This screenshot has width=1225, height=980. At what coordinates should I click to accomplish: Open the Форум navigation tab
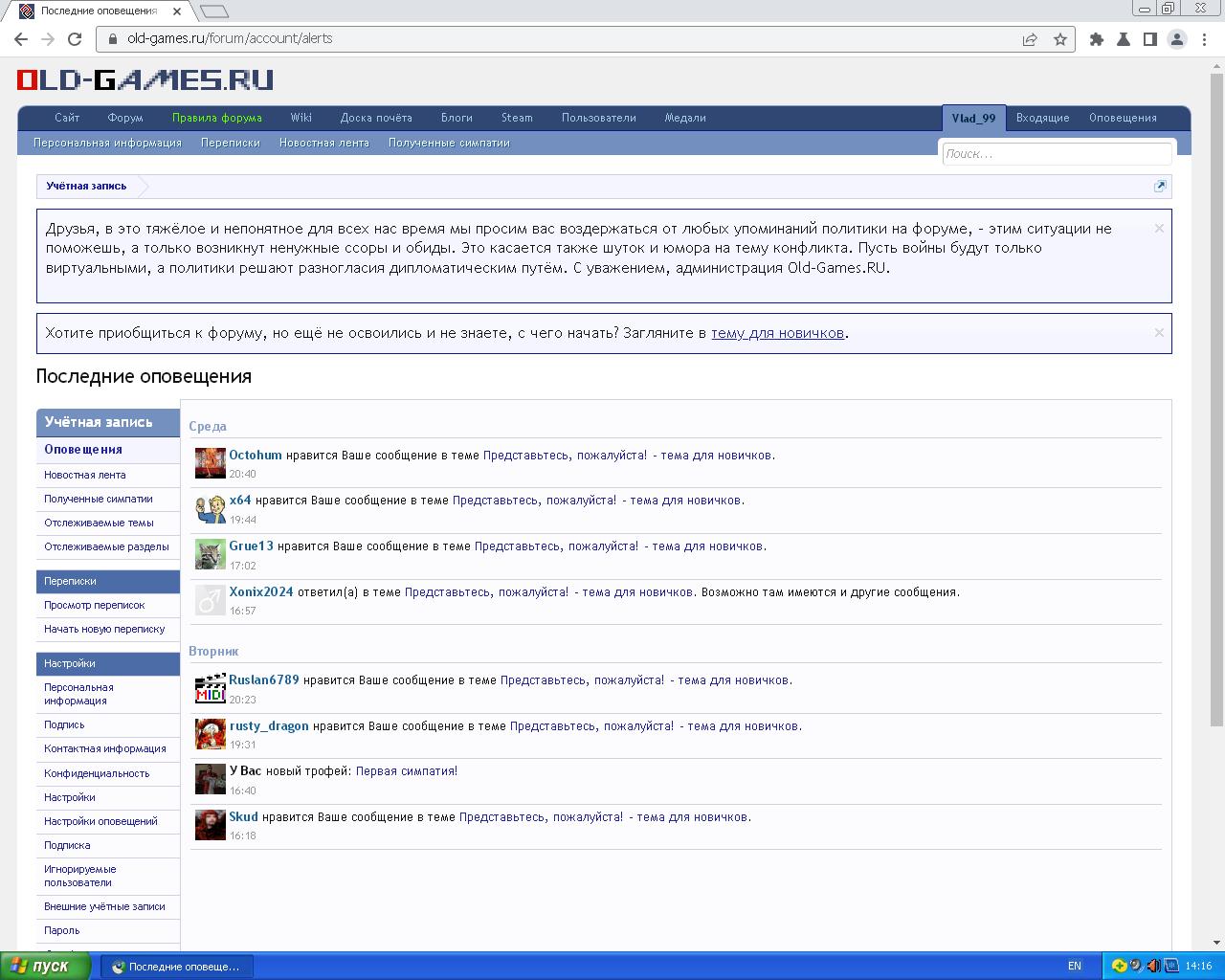tap(125, 118)
